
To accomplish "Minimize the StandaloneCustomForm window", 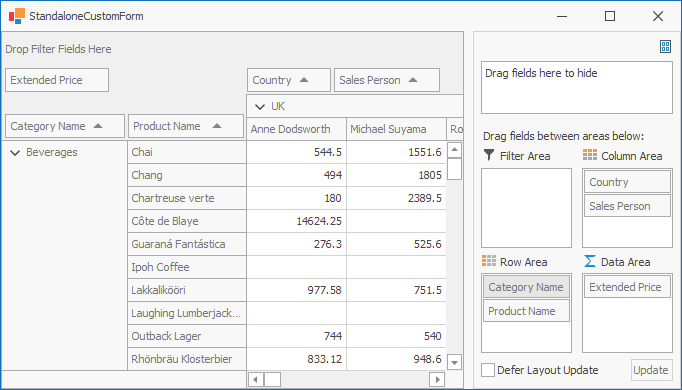I will [x=562, y=16].
